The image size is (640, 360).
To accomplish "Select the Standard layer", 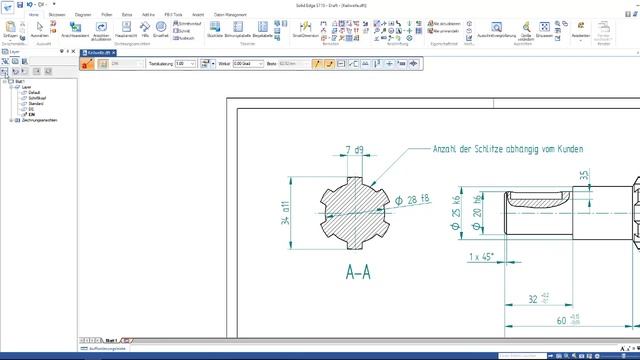I will coord(36,104).
